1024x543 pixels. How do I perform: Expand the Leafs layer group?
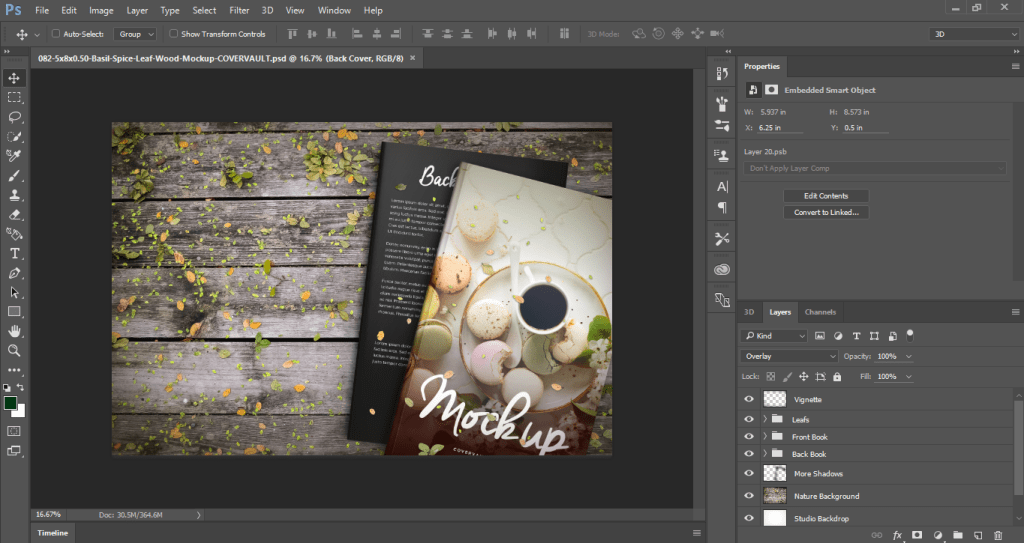(765, 419)
